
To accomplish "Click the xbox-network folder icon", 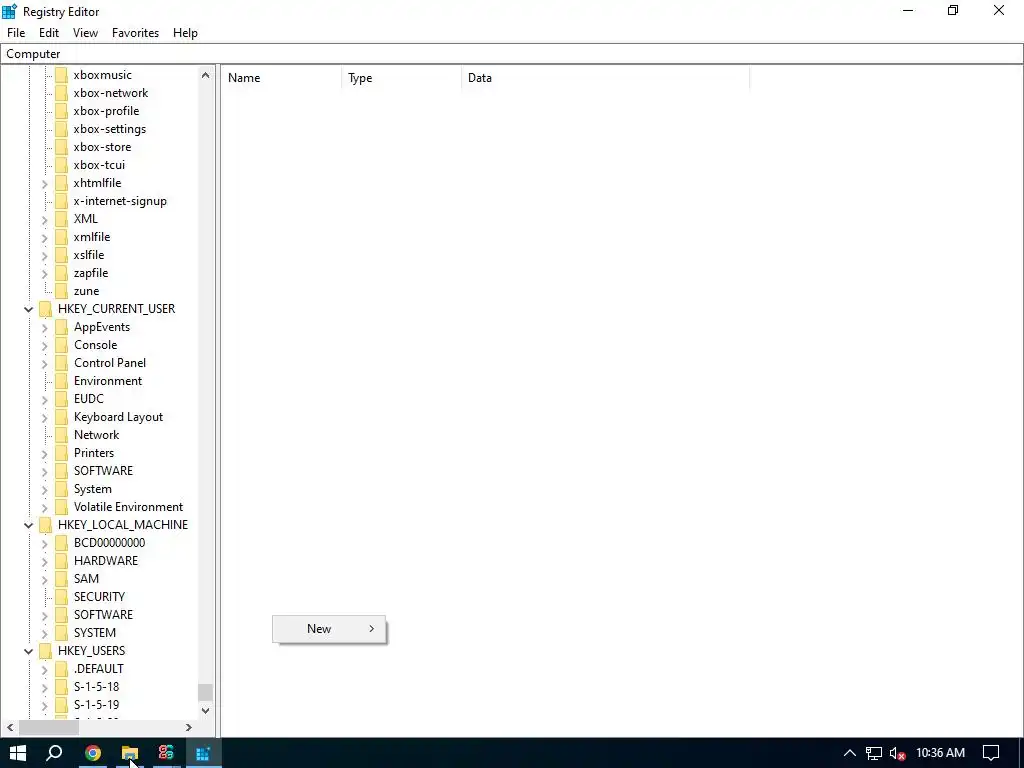I will [x=61, y=93].
